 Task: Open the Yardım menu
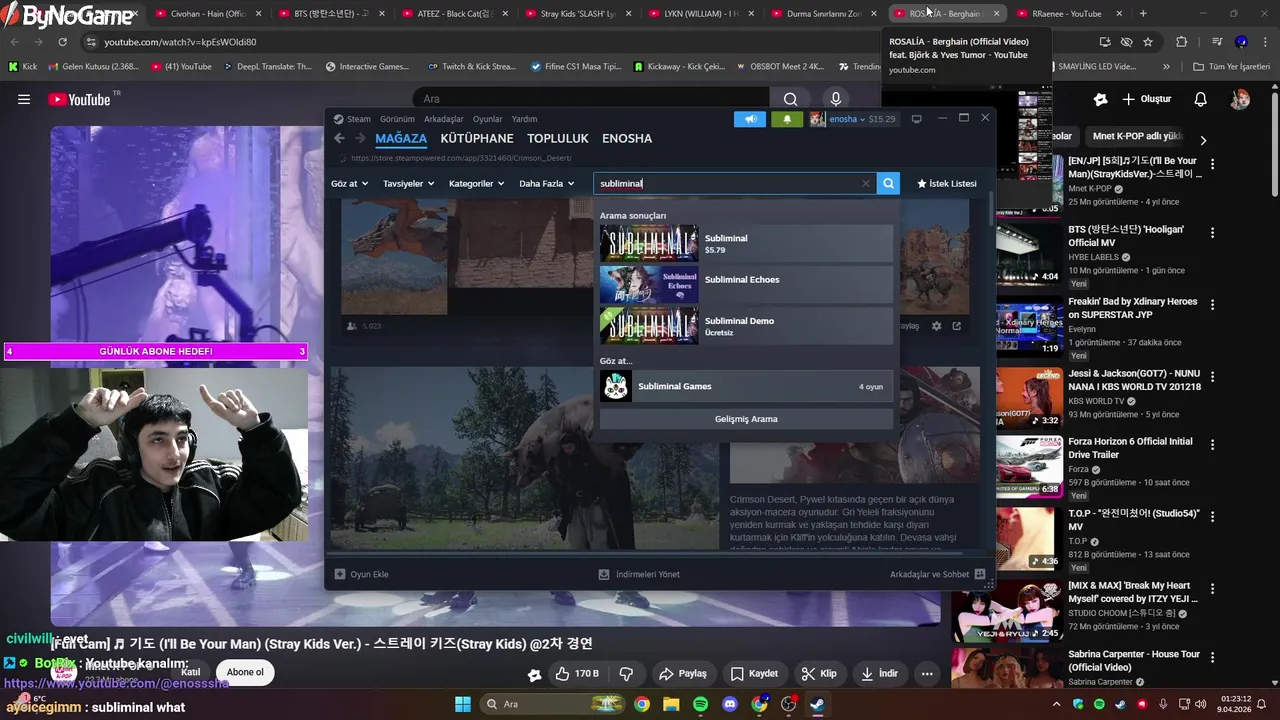(524, 119)
